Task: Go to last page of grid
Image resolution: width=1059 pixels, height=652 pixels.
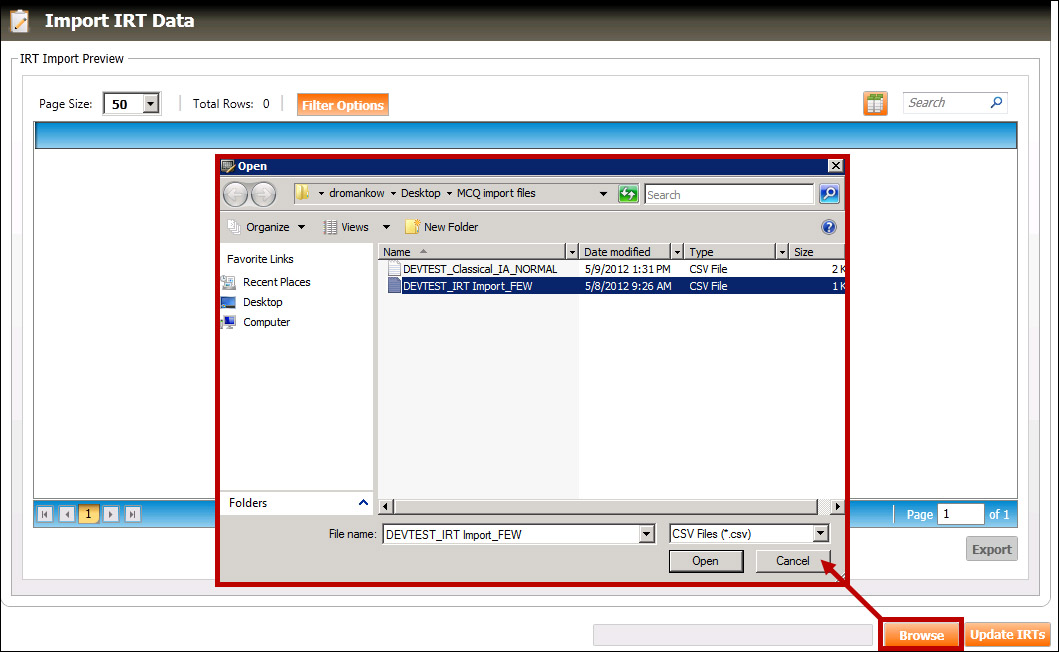Action: pos(132,514)
